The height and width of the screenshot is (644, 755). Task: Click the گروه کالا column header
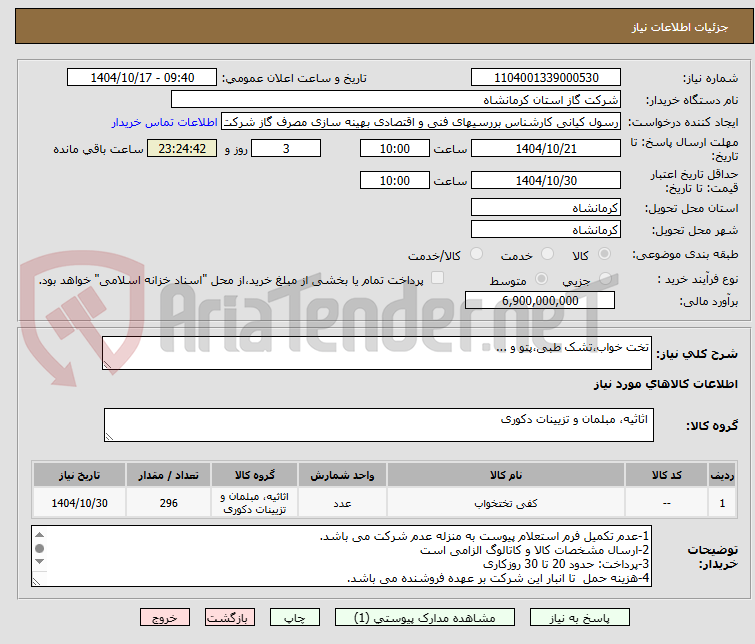tap(255, 475)
